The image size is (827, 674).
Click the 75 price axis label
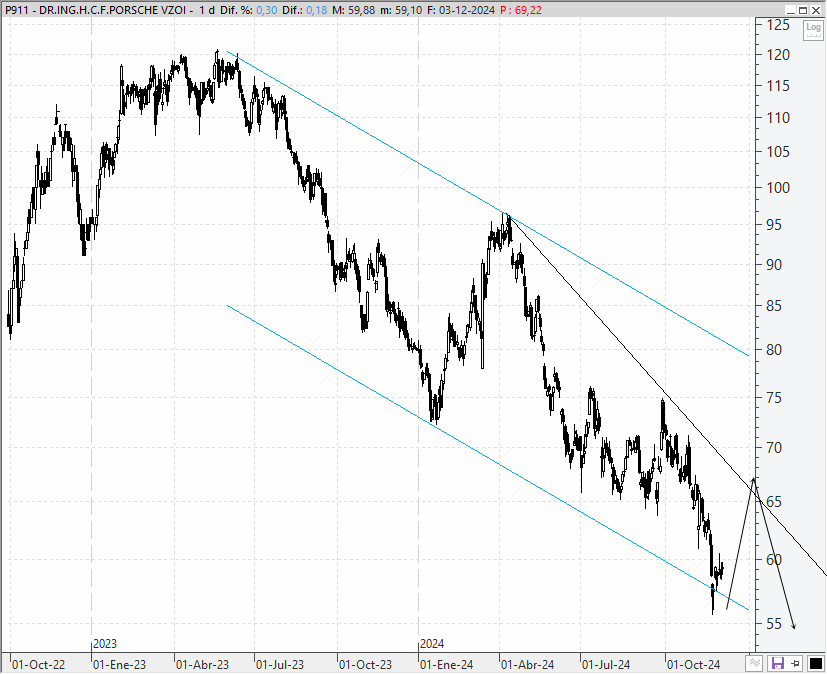point(774,398)
